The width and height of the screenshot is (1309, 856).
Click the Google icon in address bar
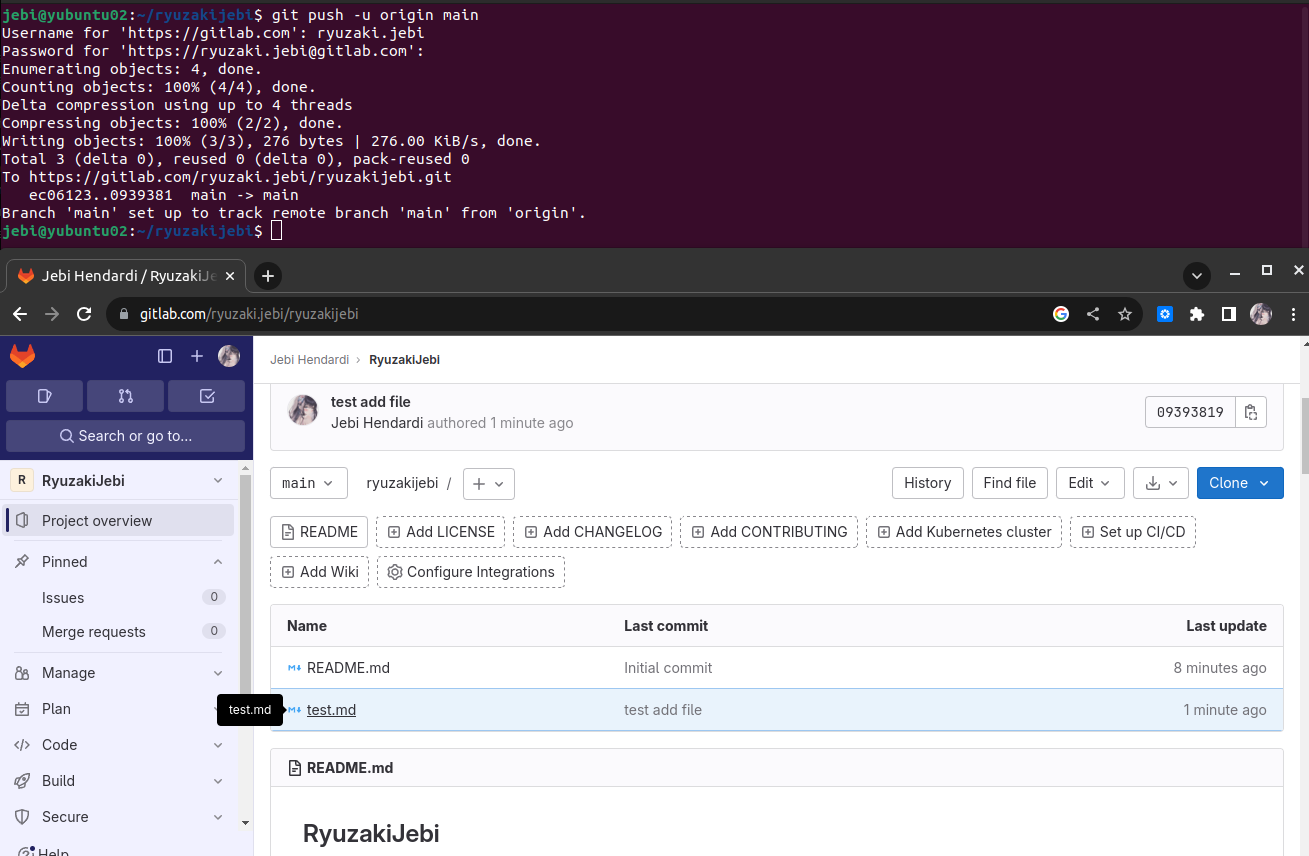(x=1061, y=314)
